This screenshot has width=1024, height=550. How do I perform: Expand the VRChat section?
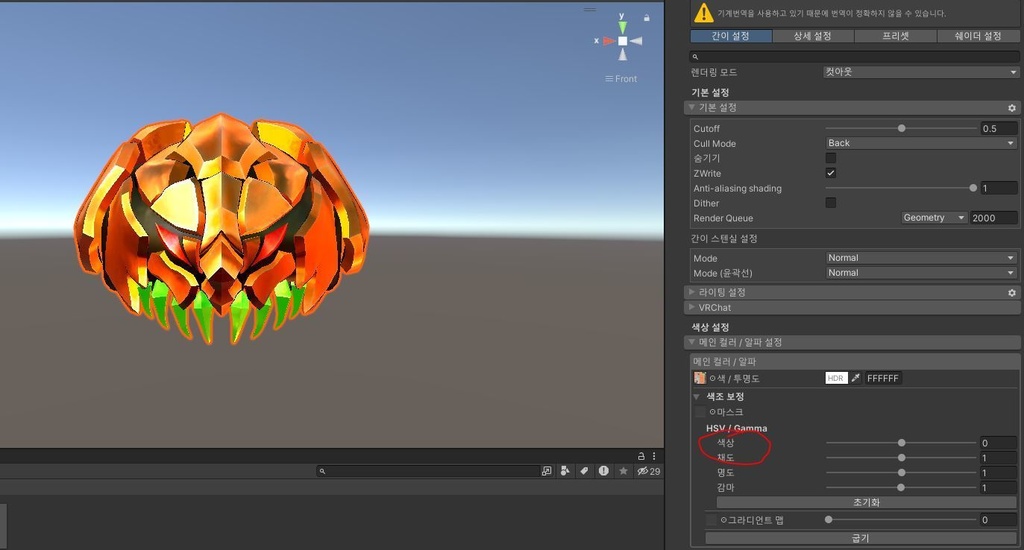pos(691,307)
